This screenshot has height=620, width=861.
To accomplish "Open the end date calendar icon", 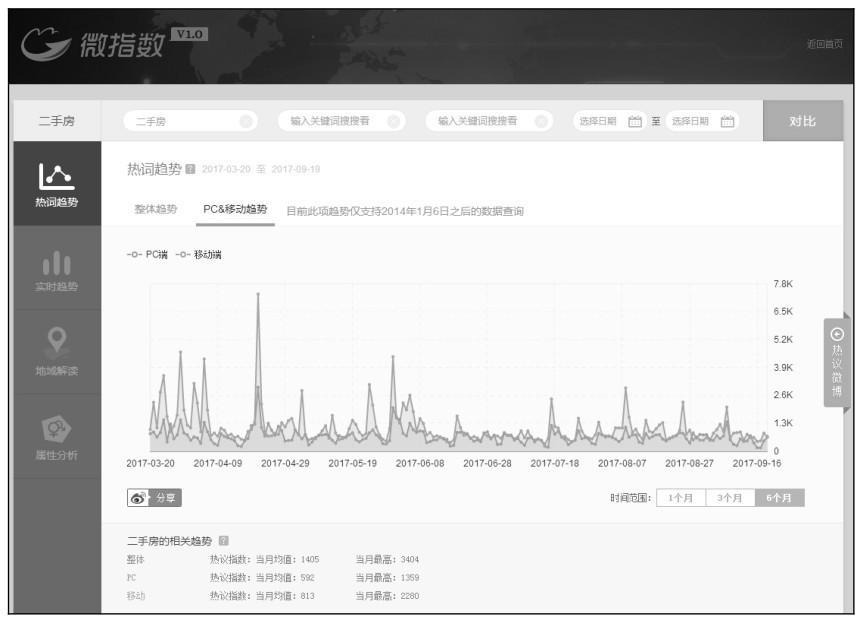I will [x=727, y=121].
